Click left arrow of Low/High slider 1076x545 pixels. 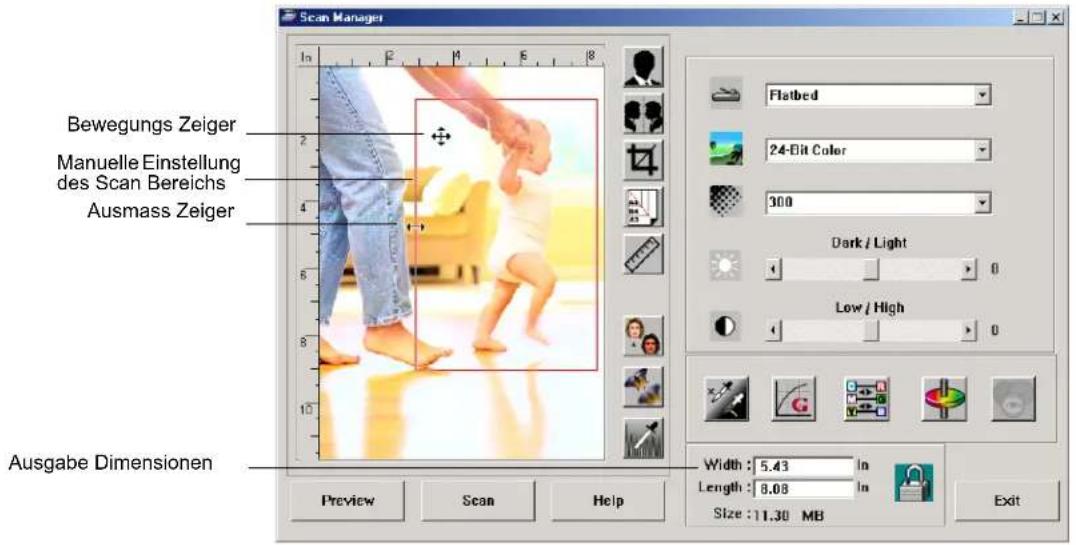(x=773, y=331)
